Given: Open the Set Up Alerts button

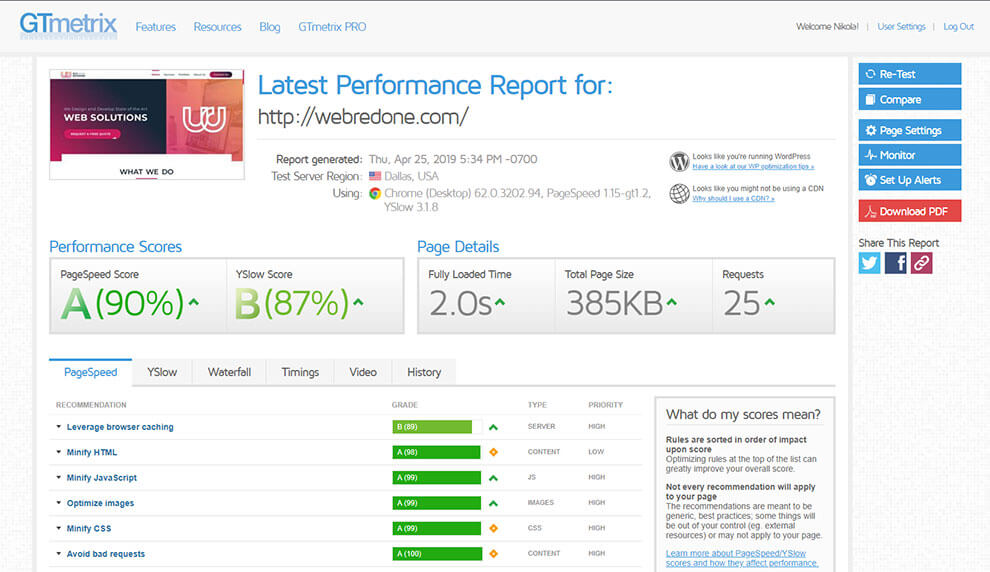Looking at the screenshot, I should click(x=910, y=180).
